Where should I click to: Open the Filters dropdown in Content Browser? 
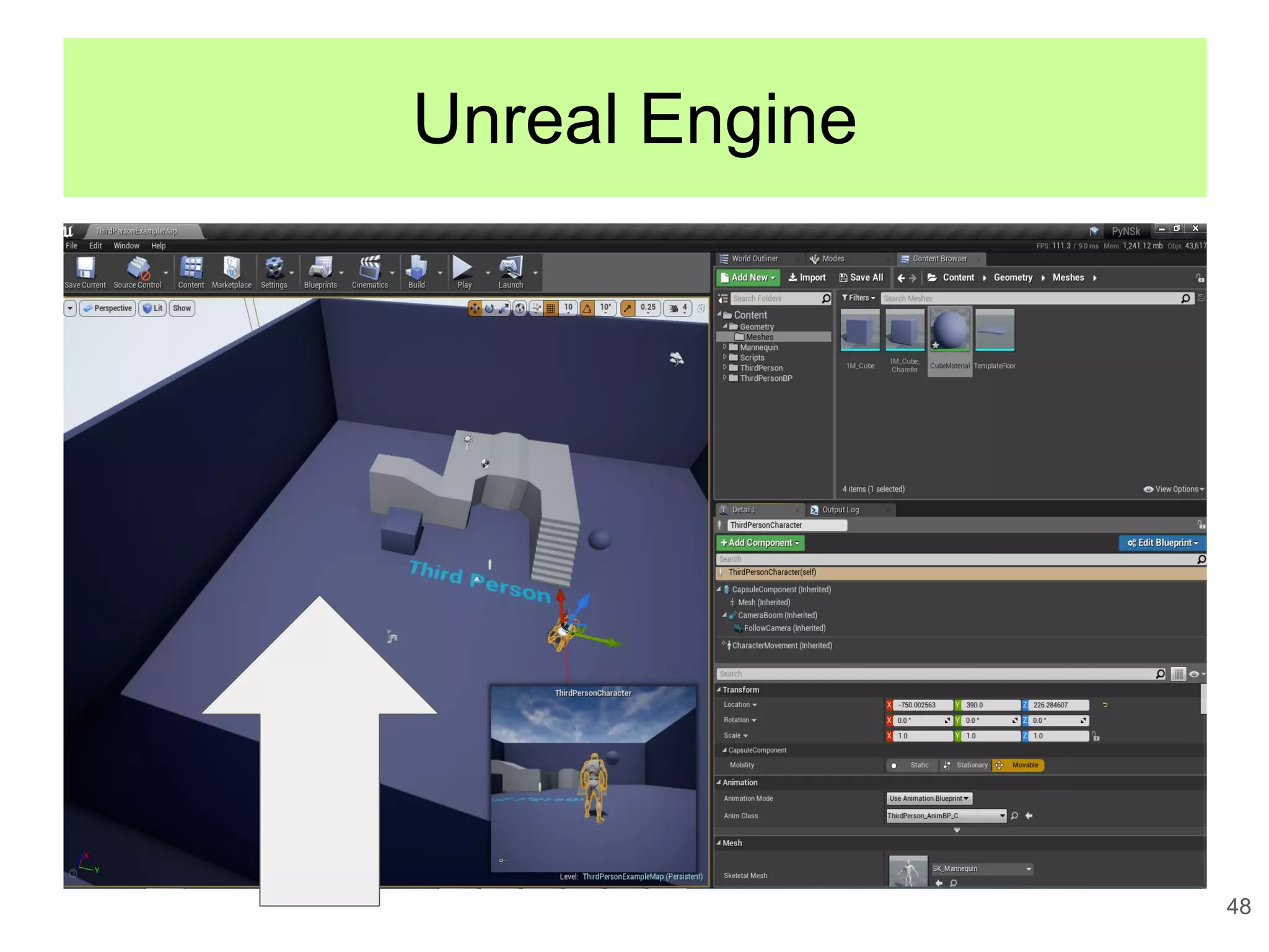pyautogui.click(x=858, y=299)
